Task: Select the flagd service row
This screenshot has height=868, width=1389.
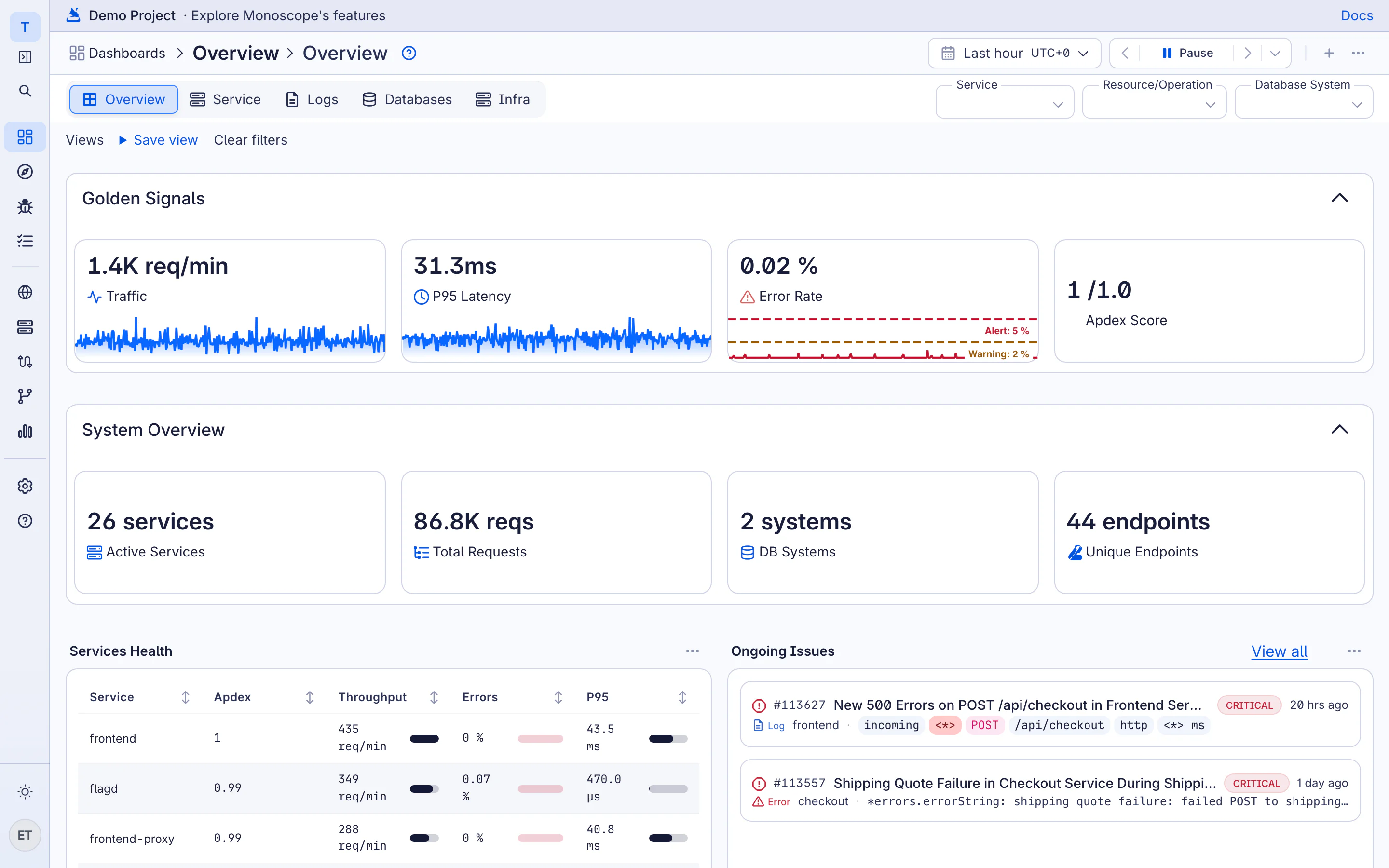Action: coord(389,788)
